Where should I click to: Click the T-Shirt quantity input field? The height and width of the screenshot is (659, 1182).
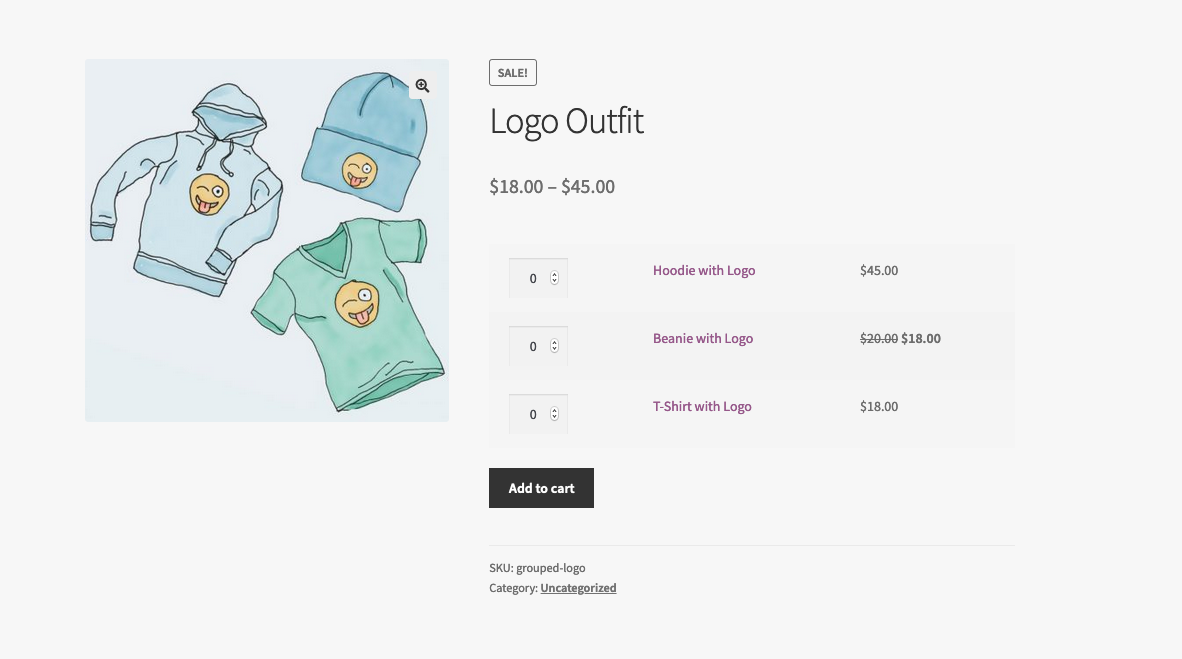(533, 414)
